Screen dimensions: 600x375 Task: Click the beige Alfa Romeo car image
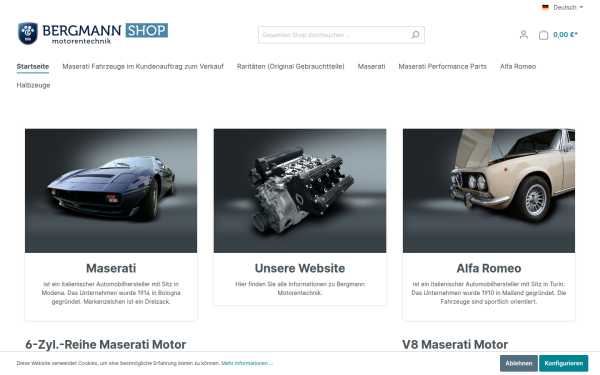click(x=489, y=191)
